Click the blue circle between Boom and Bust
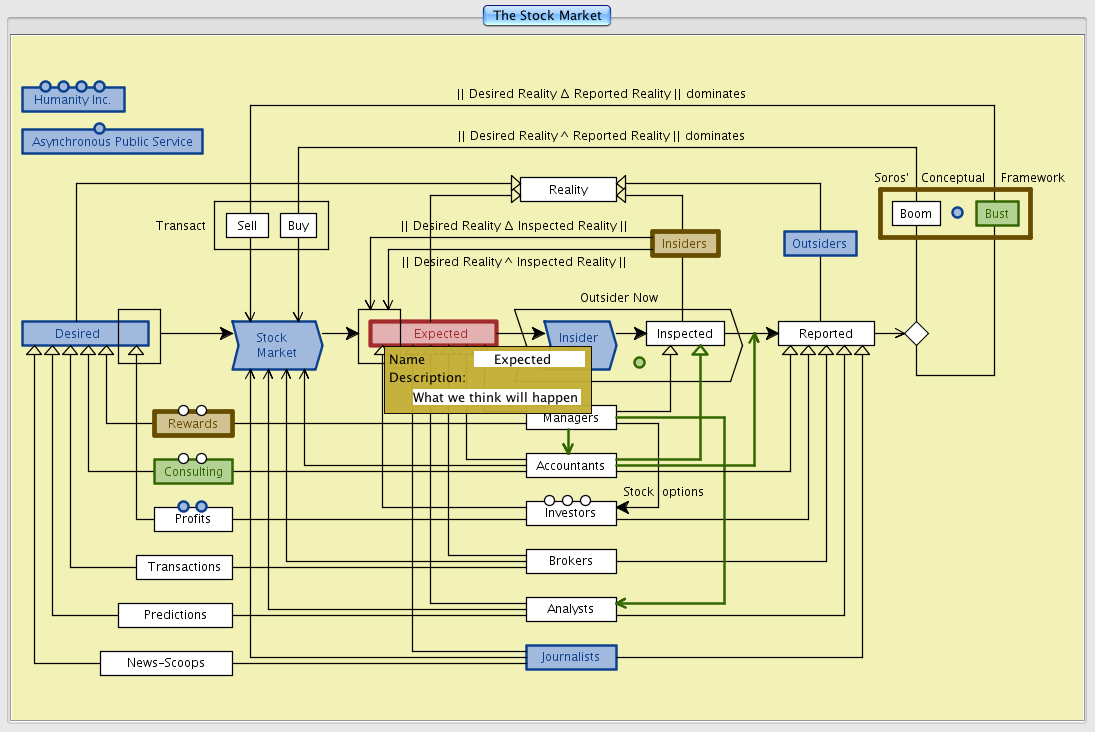 (957, 213)
